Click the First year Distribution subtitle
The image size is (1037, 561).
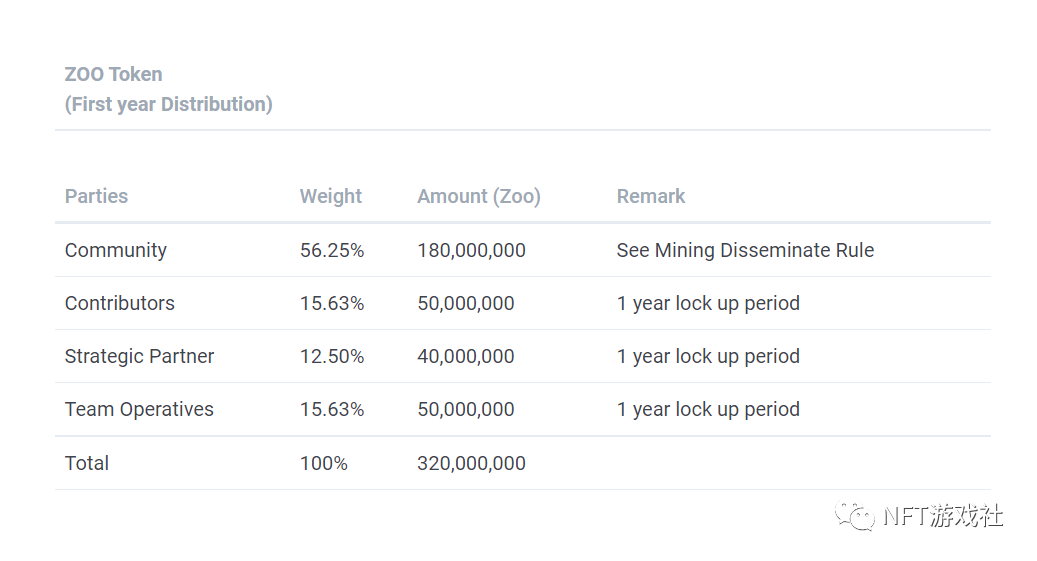pos(168,104)
